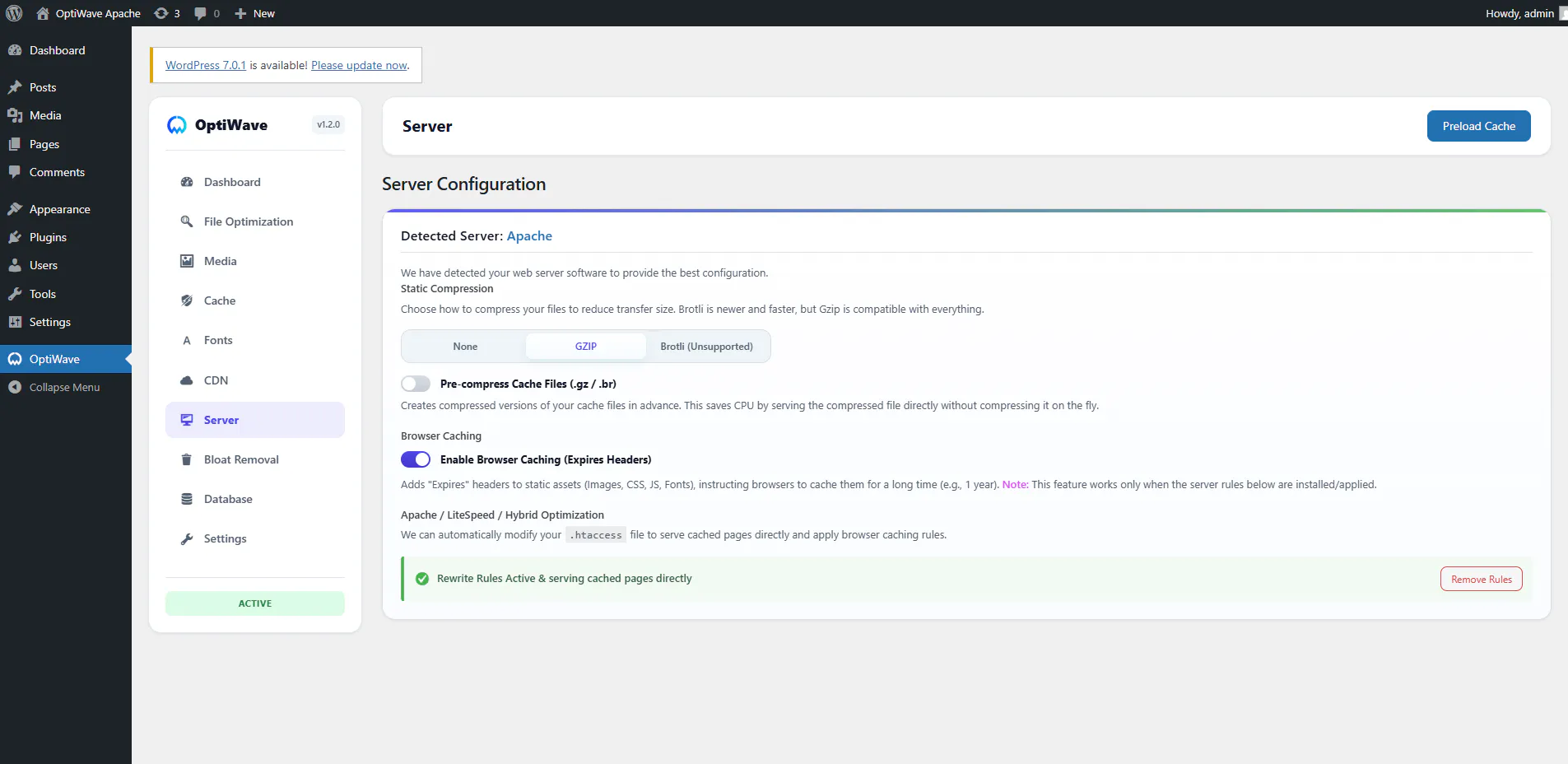Click the Remove Rules button
Viewport: 1568px width, 764px height.
(1481, 579)
